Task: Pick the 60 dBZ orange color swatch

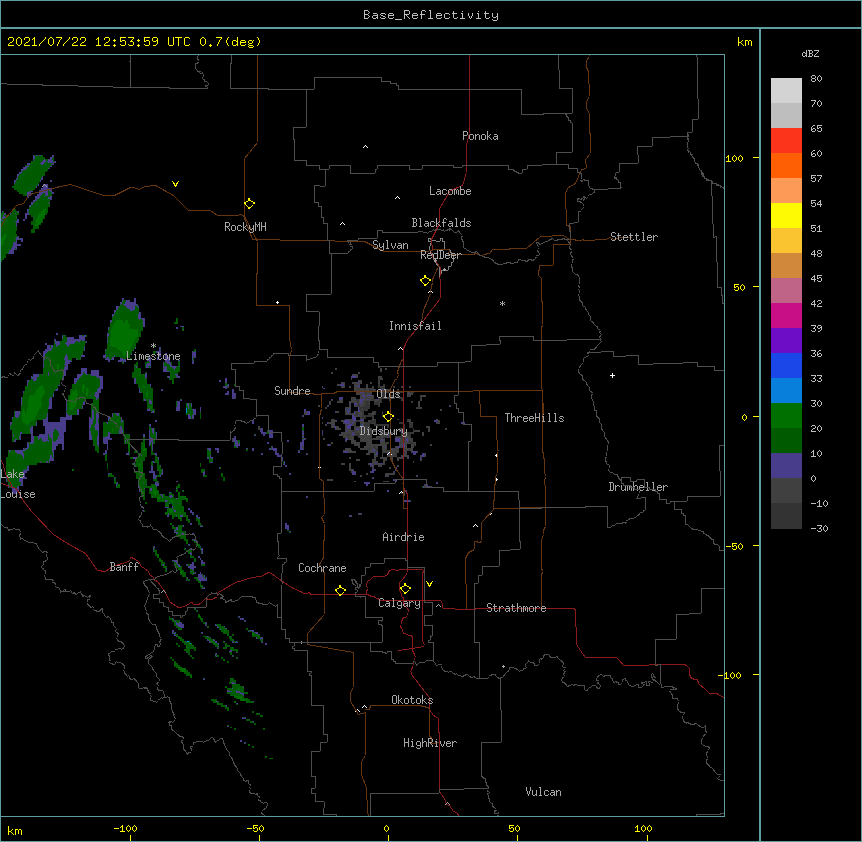Action: [786, 165]
